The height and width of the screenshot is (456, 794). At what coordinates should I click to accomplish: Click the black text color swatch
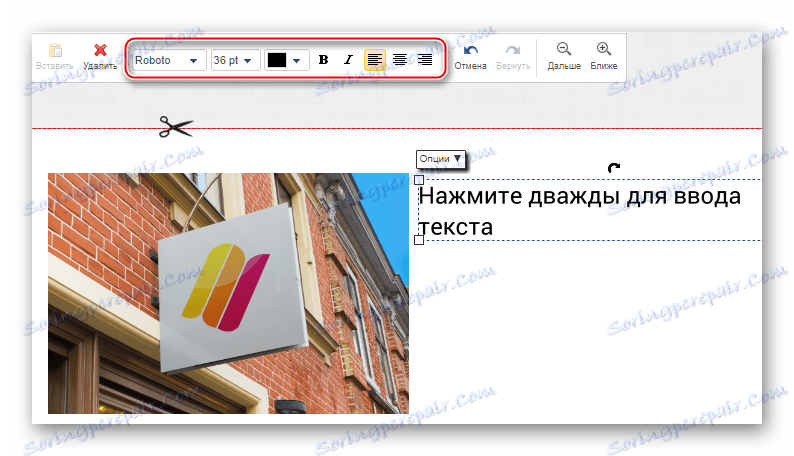click(277, 60)
